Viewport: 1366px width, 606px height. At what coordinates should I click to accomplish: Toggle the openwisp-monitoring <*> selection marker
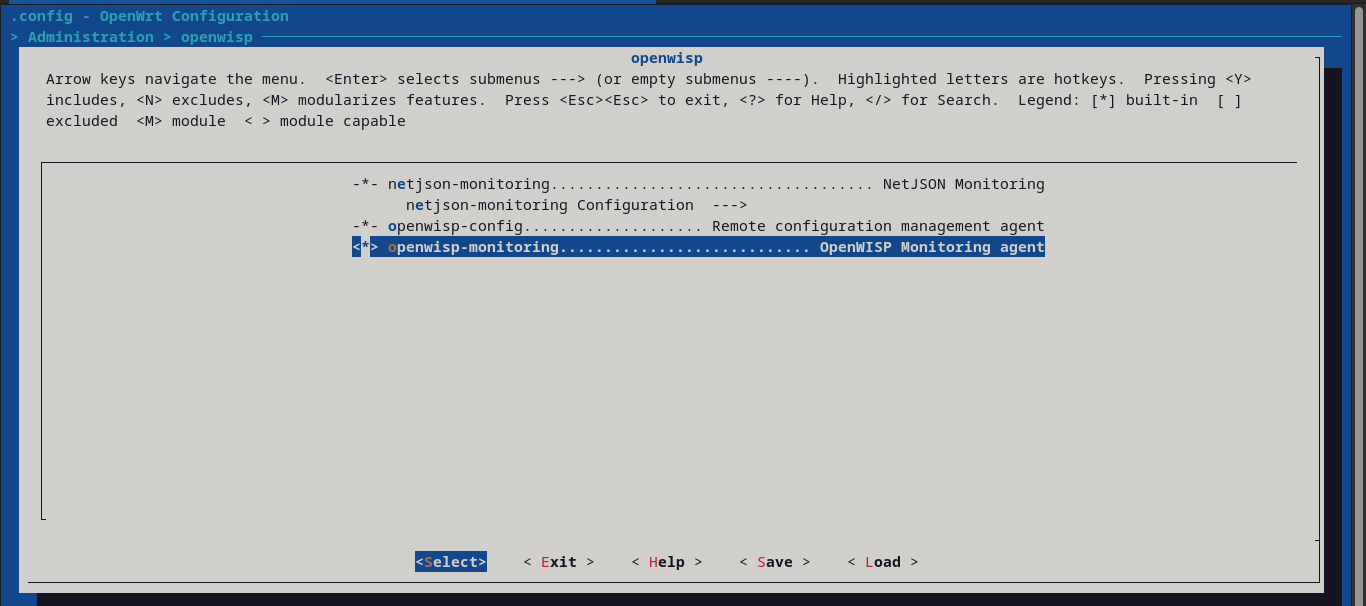point(365,247)
